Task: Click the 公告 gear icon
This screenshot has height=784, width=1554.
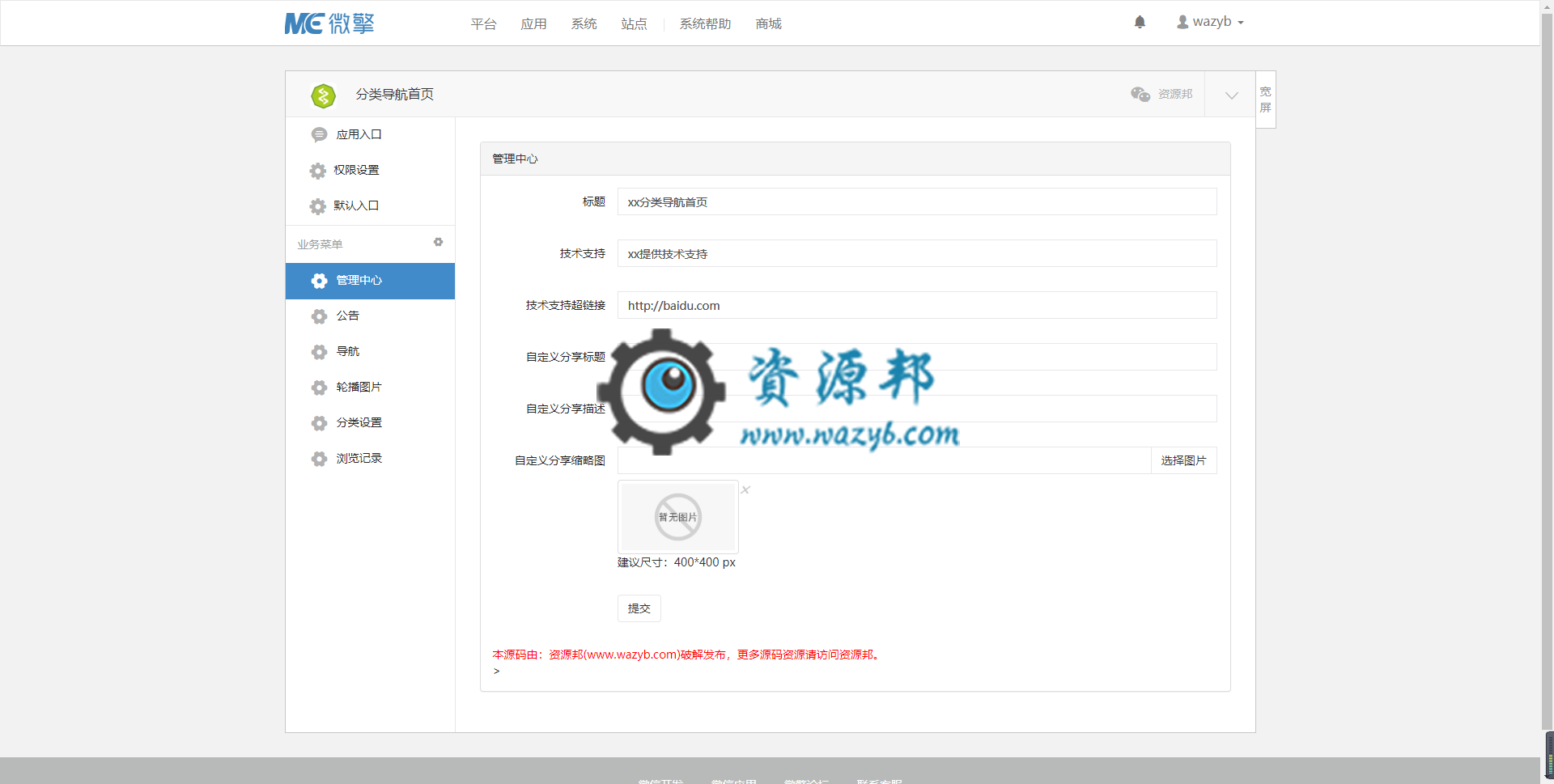Action: tap(319, 316)
